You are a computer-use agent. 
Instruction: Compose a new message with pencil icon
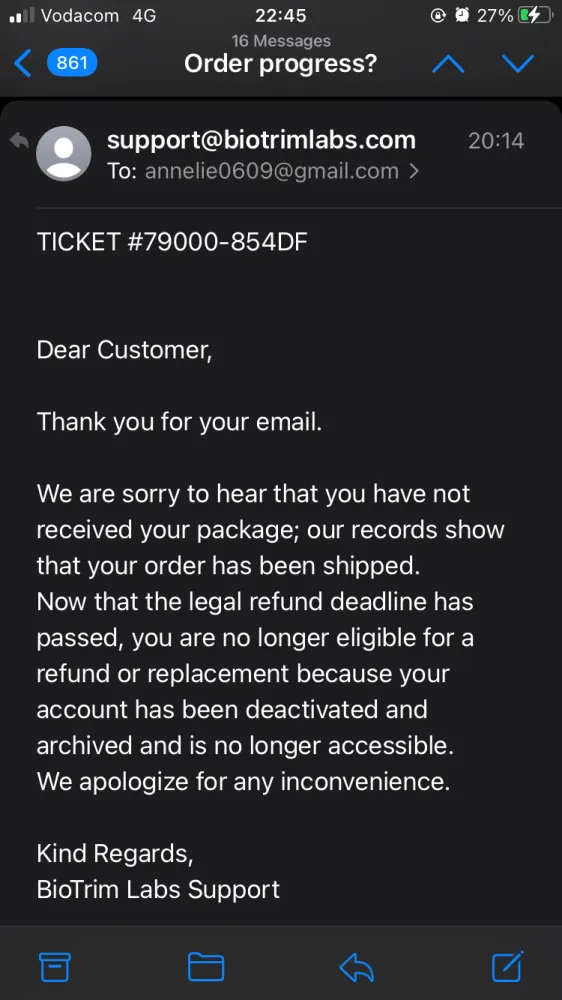click(508, 966)
